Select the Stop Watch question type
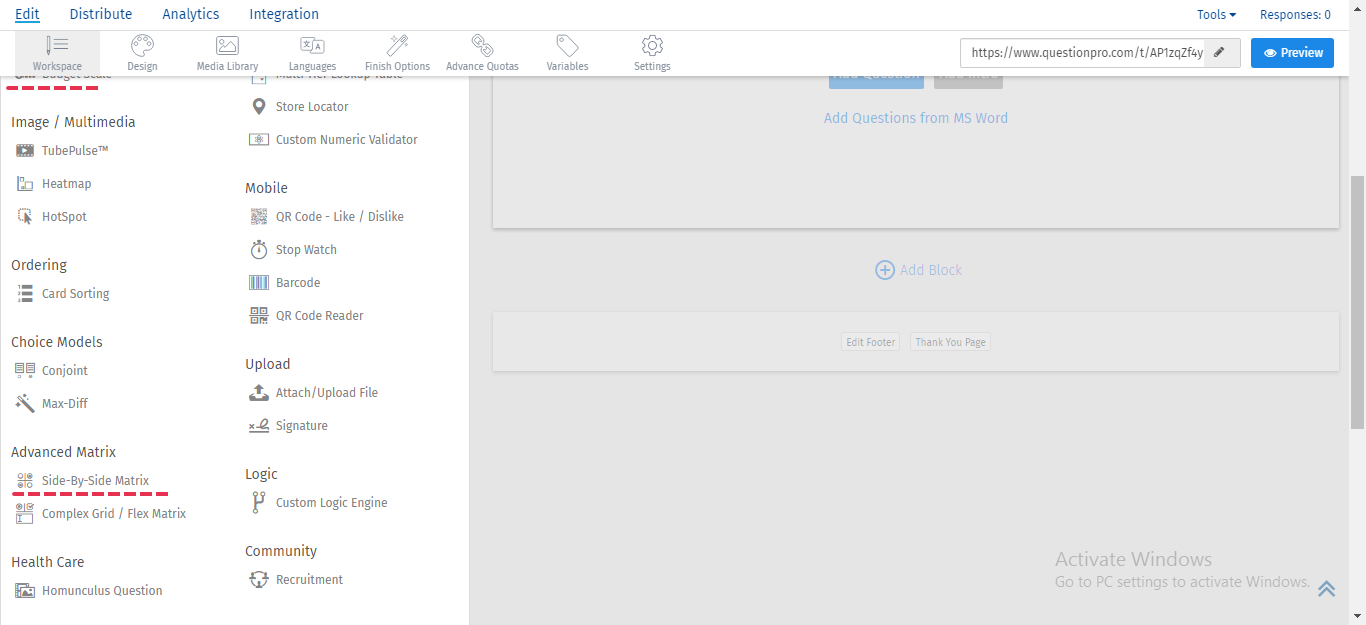This screenshot has width=1366, height=625. click(x=305, y=250)
